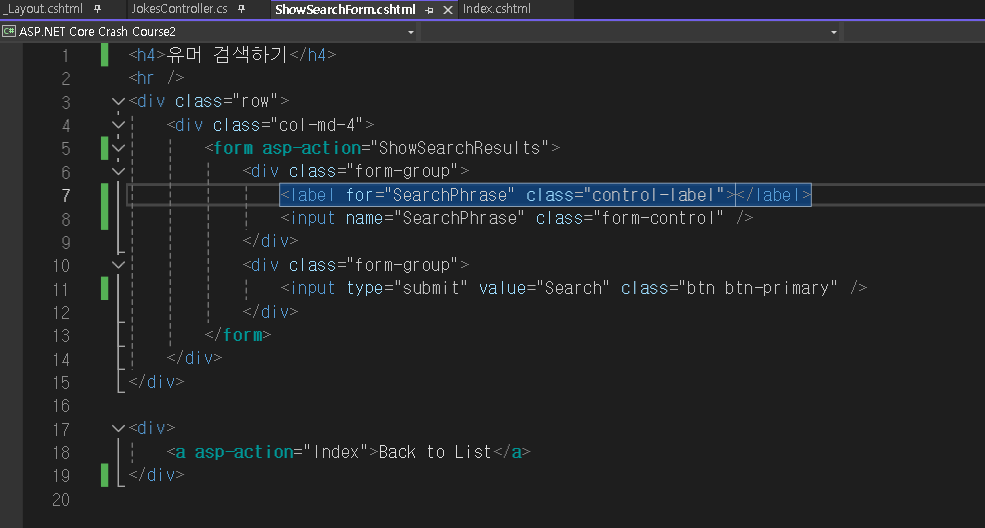Switch to the Index.cshtml tab
The image size is (985, 528).
[496, 9]
